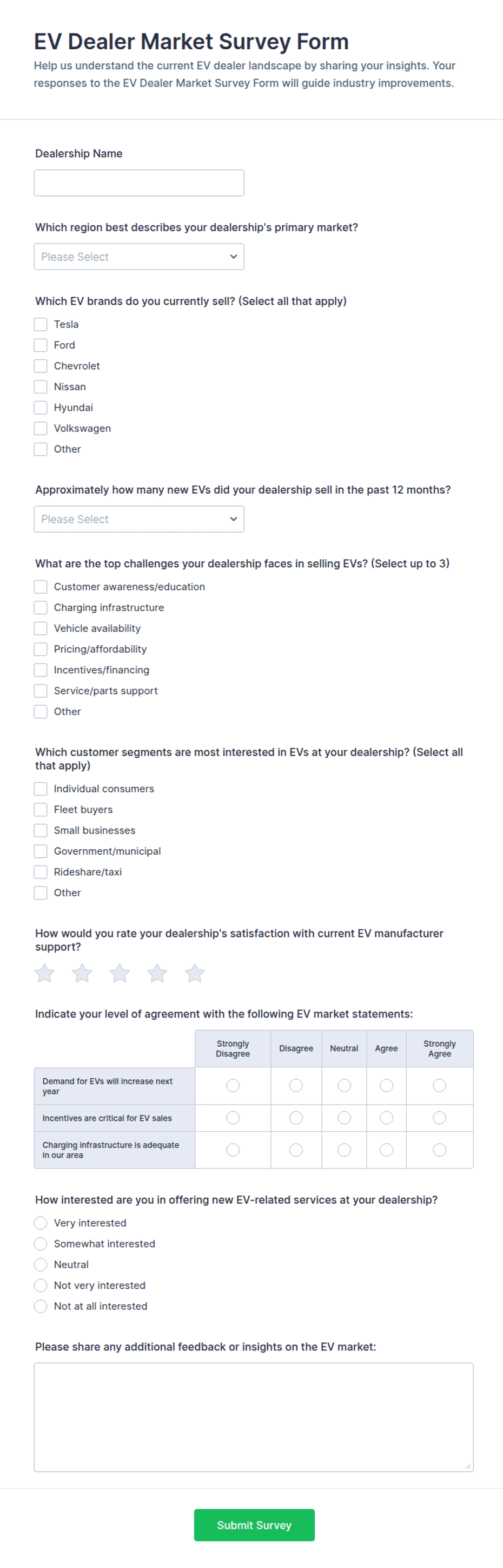Focus the Dealership Name text field

(x=138, y=182)
